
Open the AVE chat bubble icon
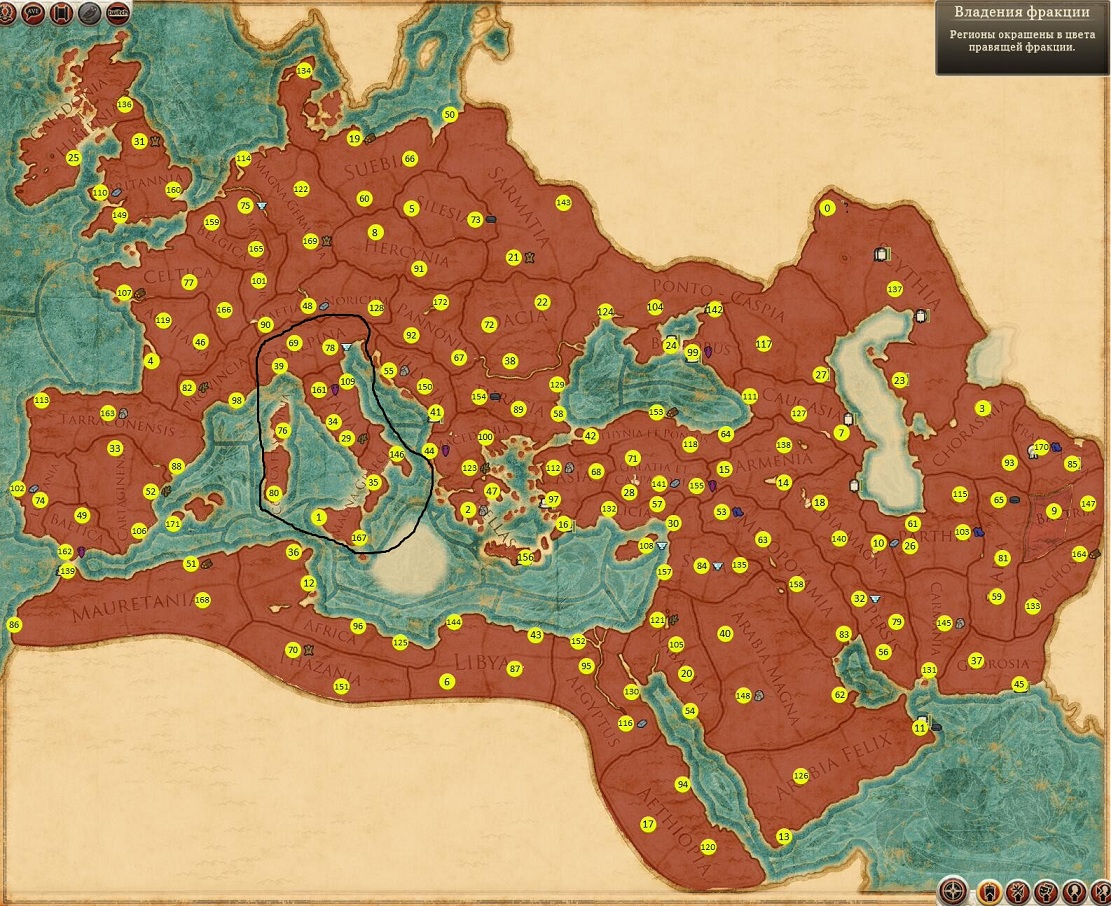coord(33,12)
